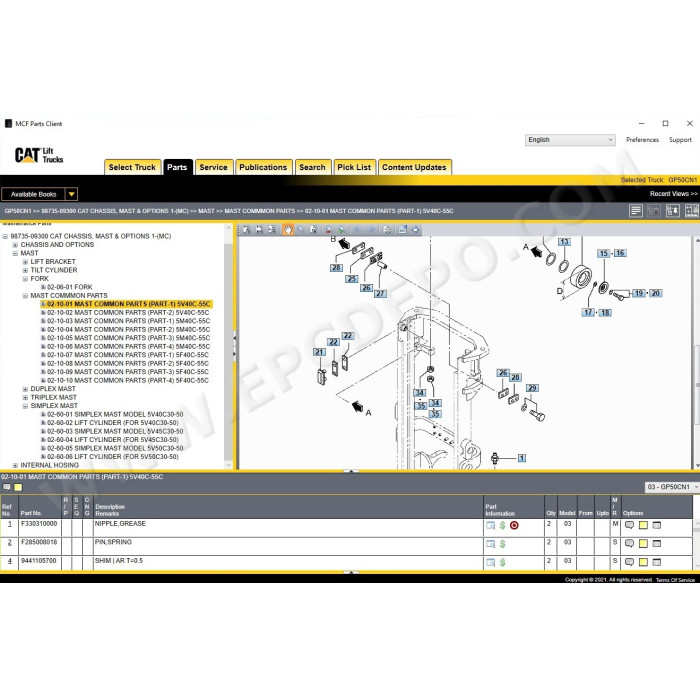
Task: Expand the TRIPLEX MAST tree node
Action: (x=25, y=398)
